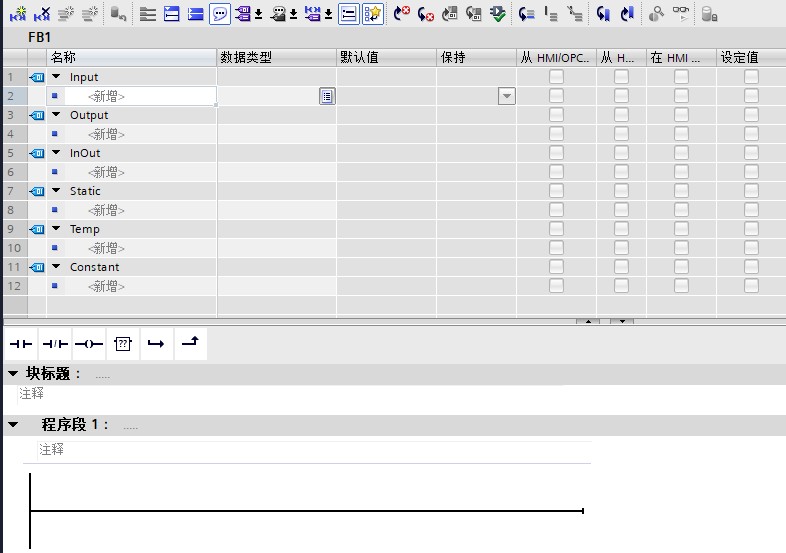The width and height of the screenshot is (786, 553).
Task: Click the 默认值 column header
Action: click(x=386, y=58)
